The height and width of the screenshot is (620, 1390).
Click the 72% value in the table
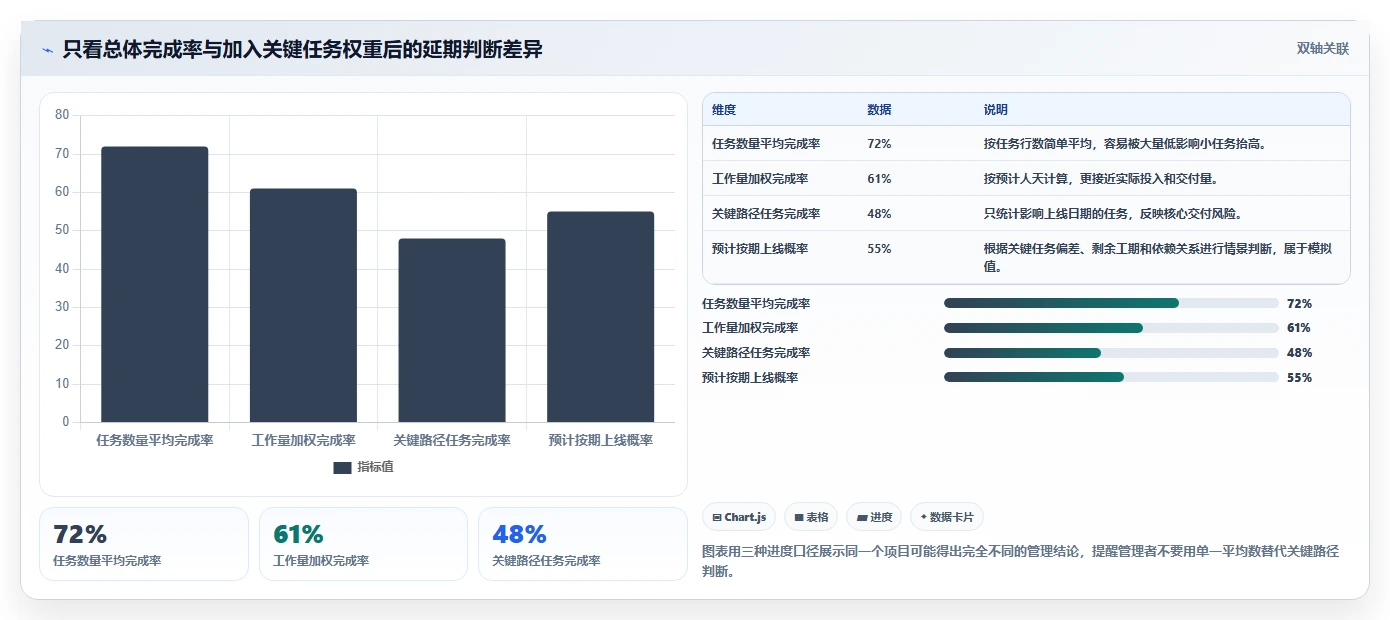pos(879,144)
